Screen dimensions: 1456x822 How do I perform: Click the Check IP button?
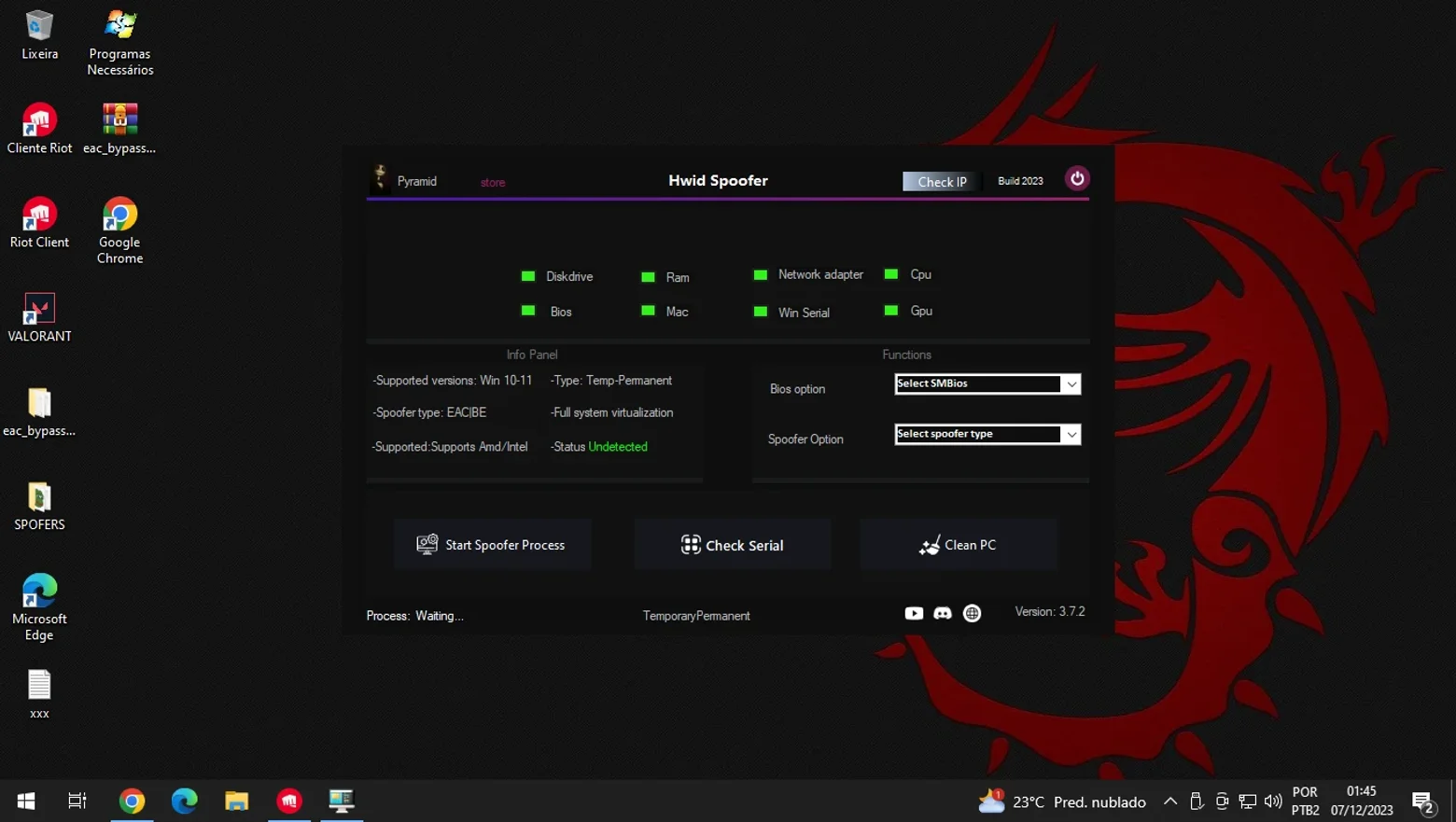point(941,182)
